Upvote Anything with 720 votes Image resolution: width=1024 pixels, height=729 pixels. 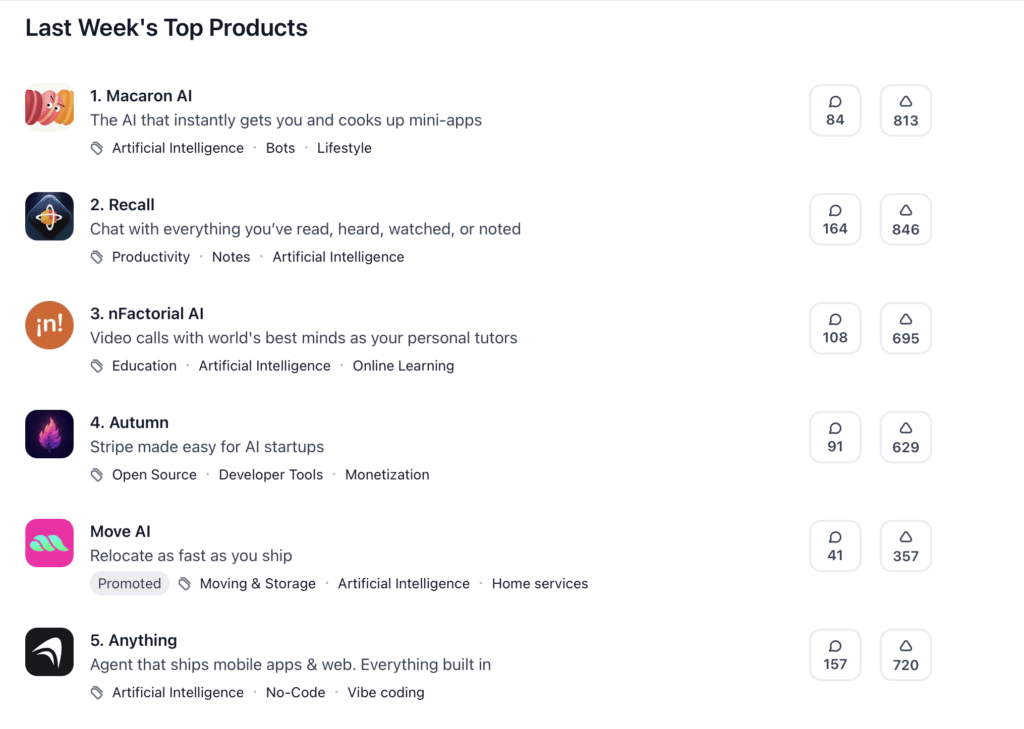click(905, 655)
